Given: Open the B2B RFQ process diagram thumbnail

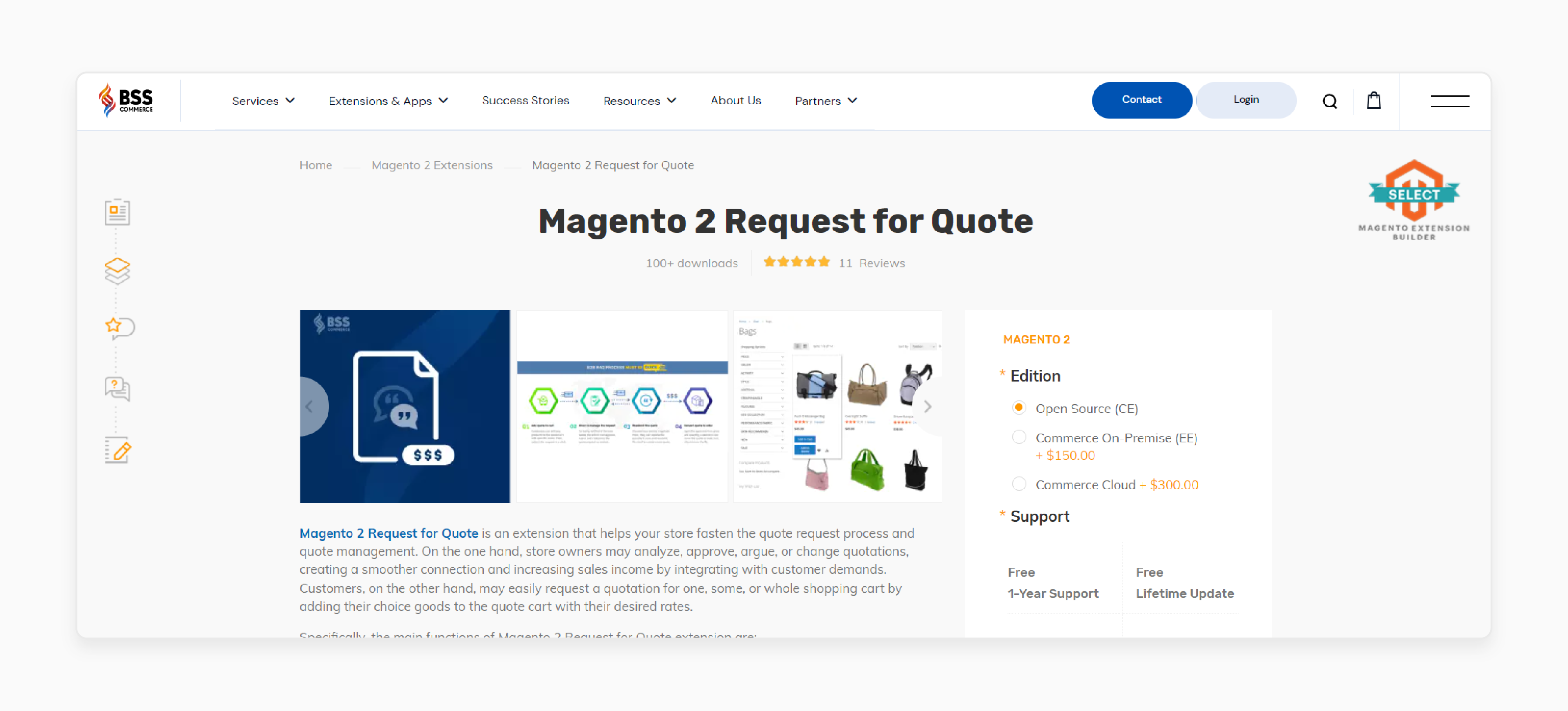Looking at the screenshot, I should coord(622,406).
